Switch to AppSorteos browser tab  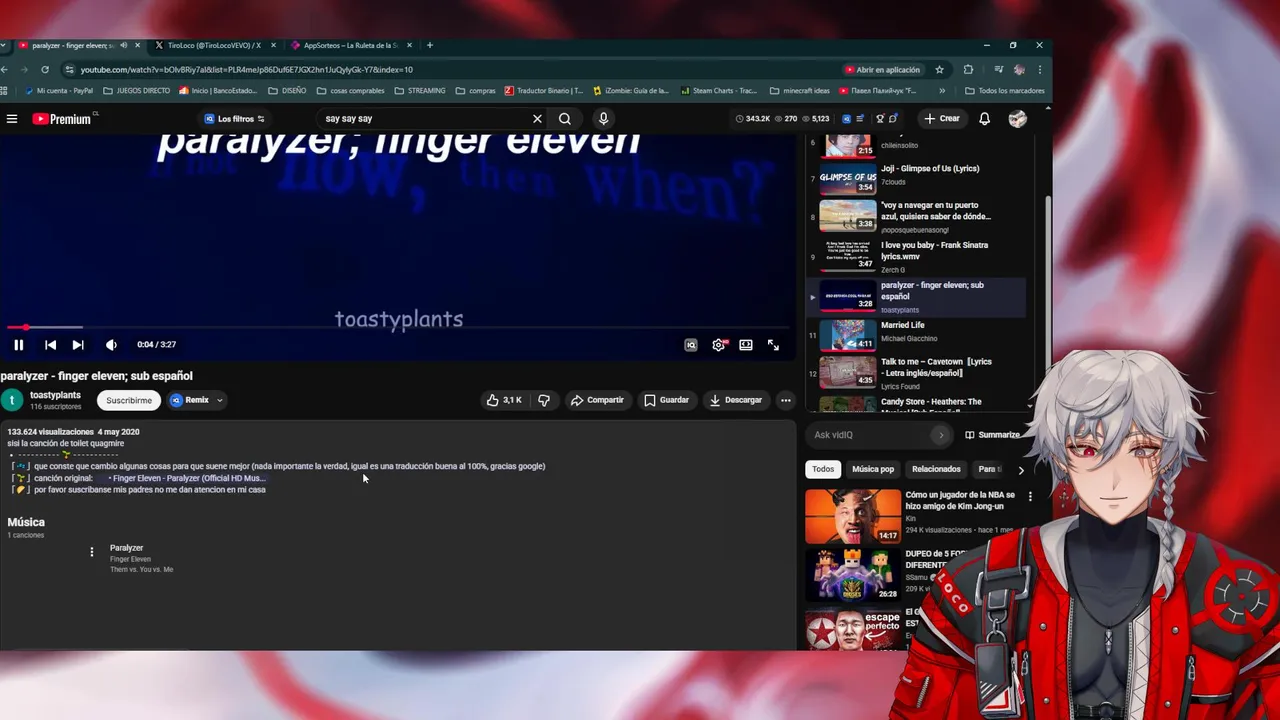(x=350, y=45)
